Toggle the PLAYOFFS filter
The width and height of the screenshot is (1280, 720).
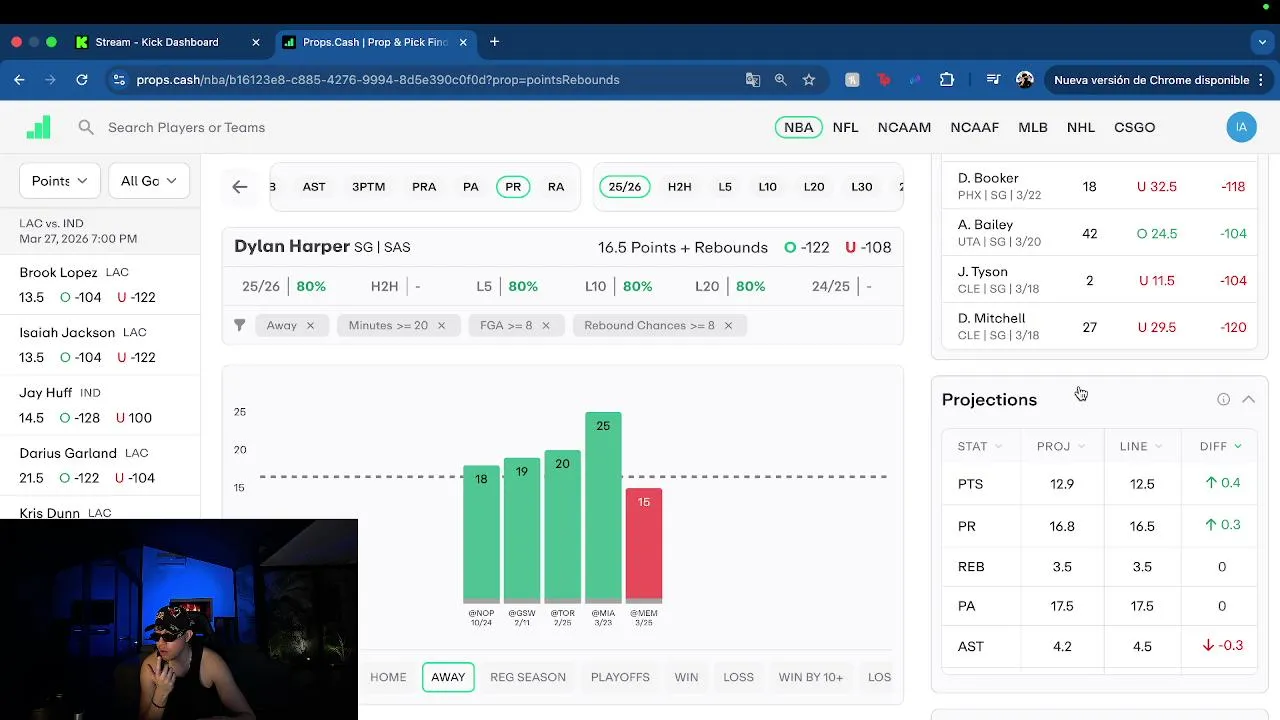coord(620,677)
